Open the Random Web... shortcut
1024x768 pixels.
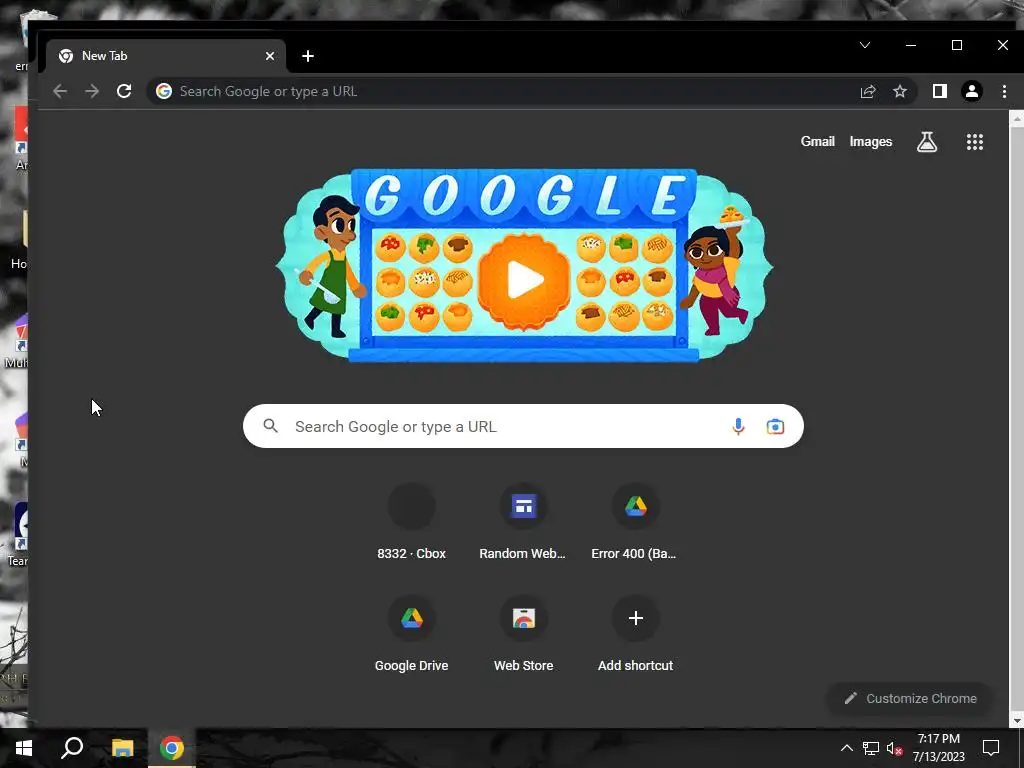pyautogui.click(x=523, y=524)
